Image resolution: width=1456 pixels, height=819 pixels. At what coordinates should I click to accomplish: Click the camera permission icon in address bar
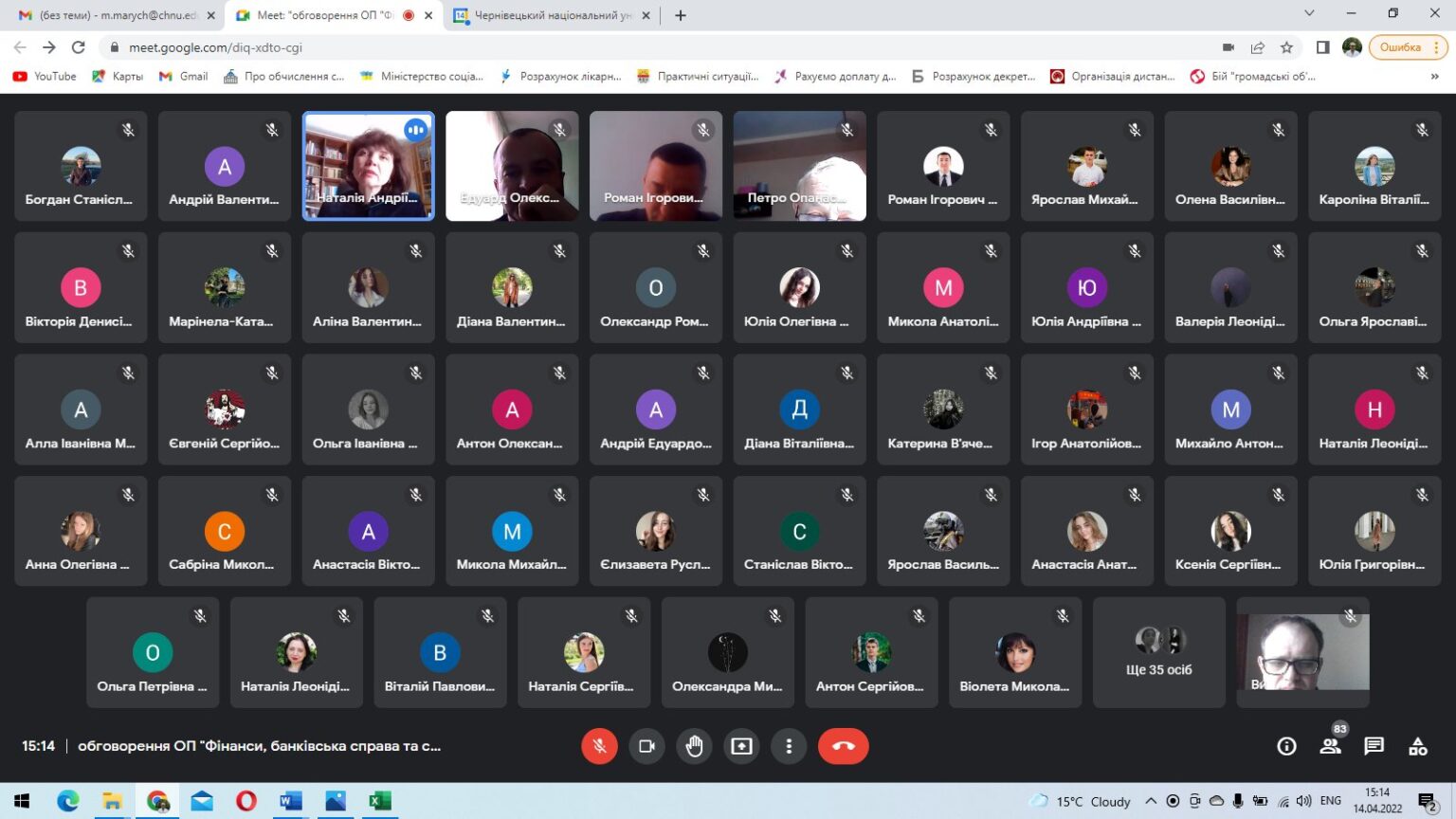tap(1228, 47)
